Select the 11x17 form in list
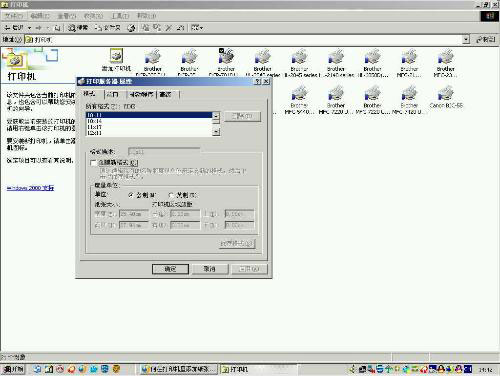The image size is (500, 376). [x=149, y=127]
